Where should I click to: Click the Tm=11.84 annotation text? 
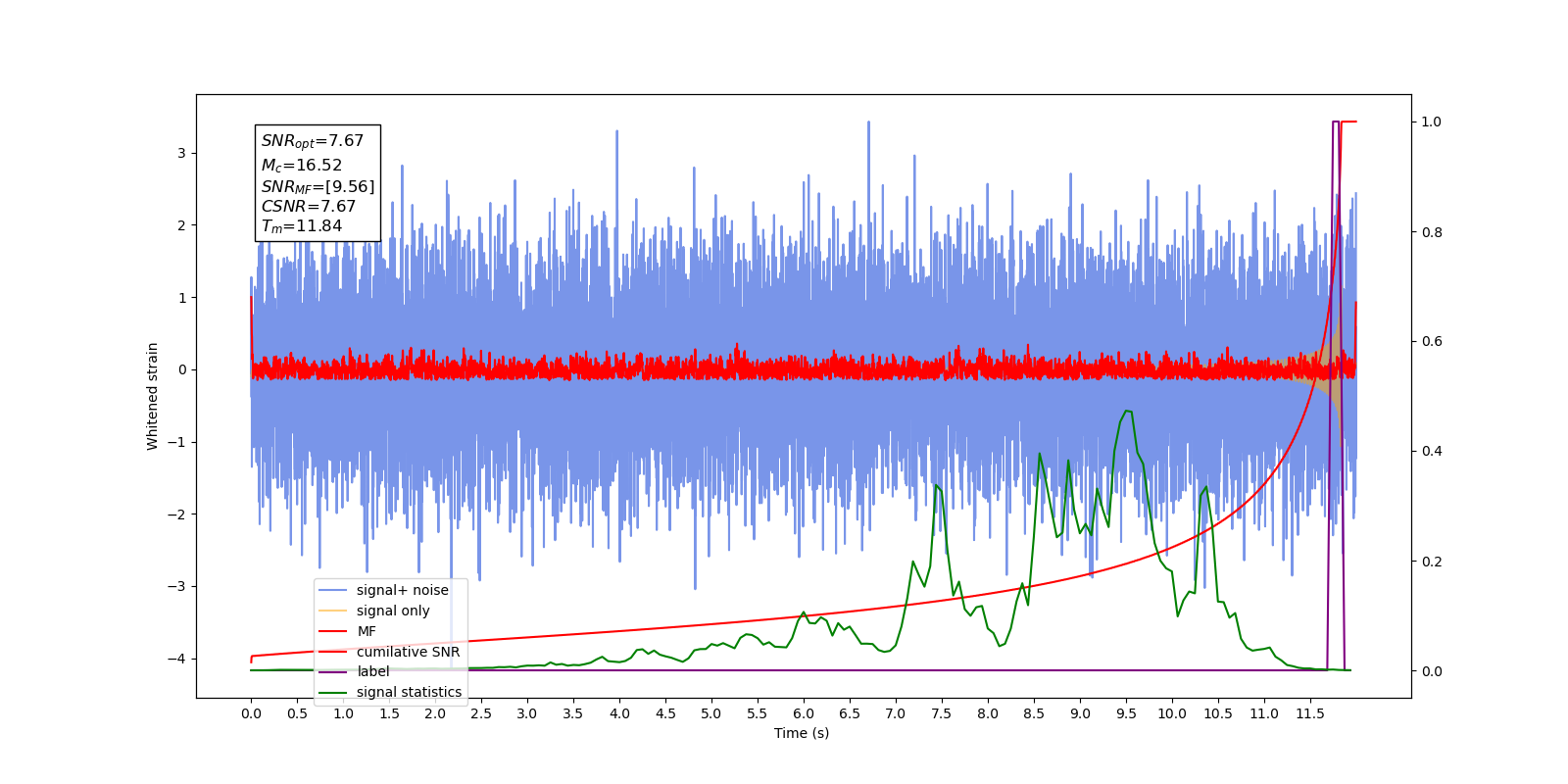[x=301, y=226]
